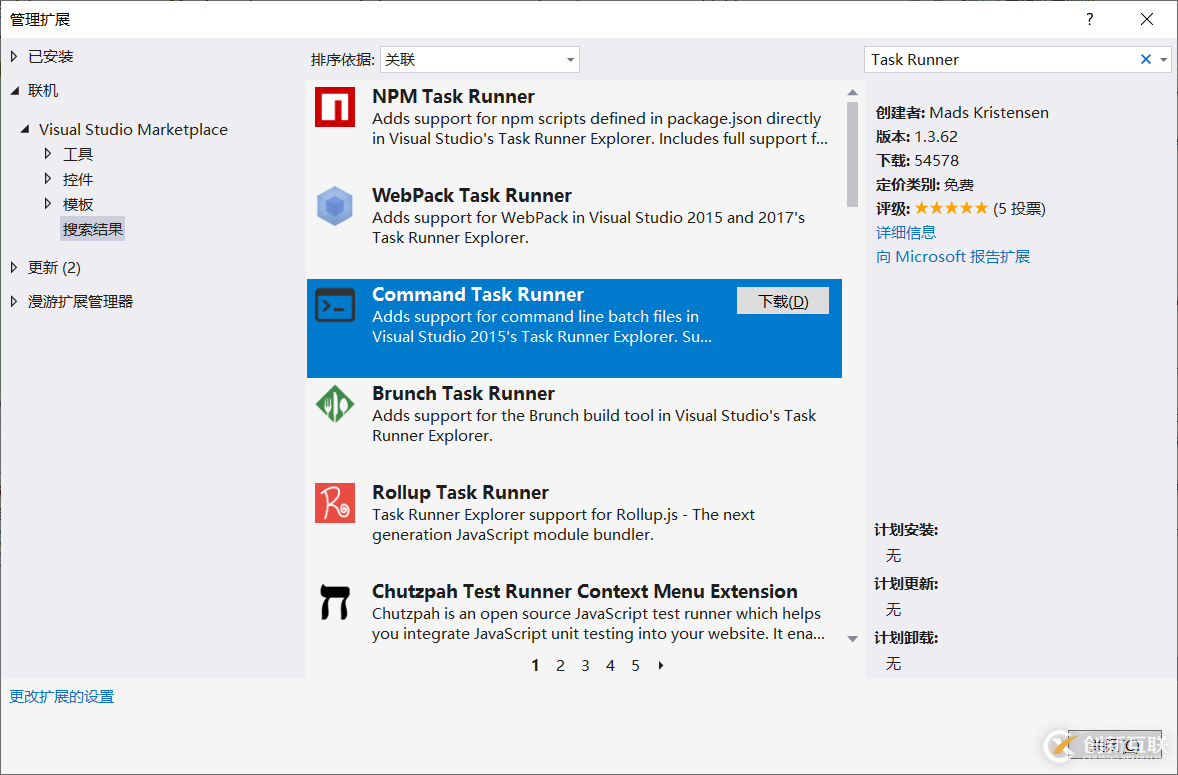The width and height of the screenshot is (1178, 775).
Task: Open the search box history dropdown arrow
Action: [1163, 60]
